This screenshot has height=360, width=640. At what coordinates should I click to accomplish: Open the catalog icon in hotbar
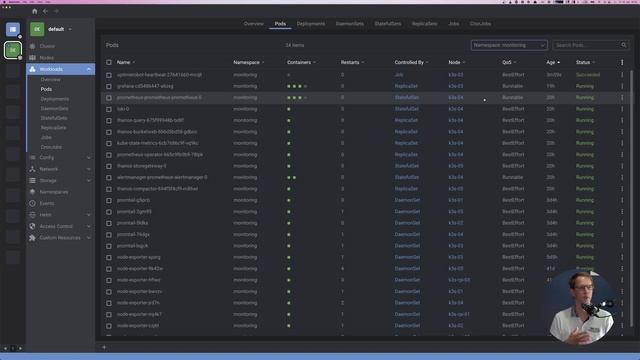pos(13,29)
